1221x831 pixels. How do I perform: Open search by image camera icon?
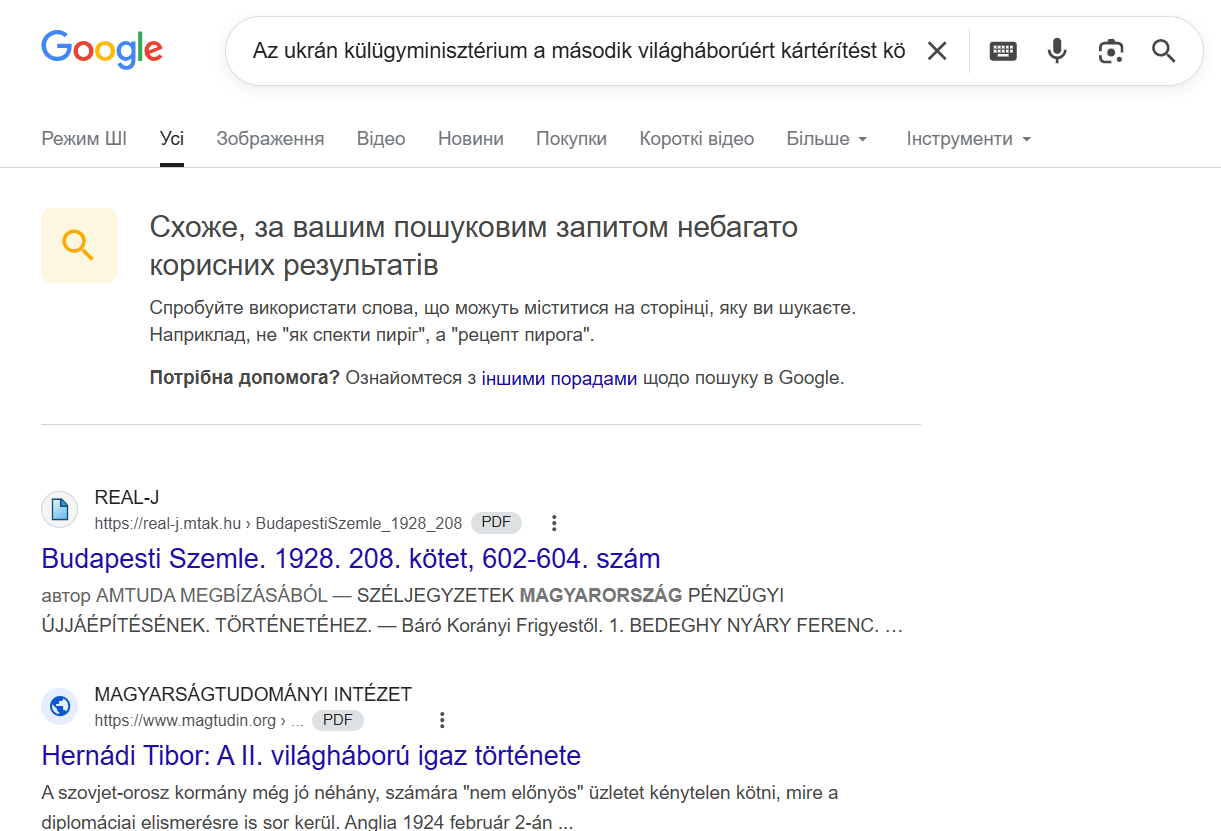[1110, 51]
